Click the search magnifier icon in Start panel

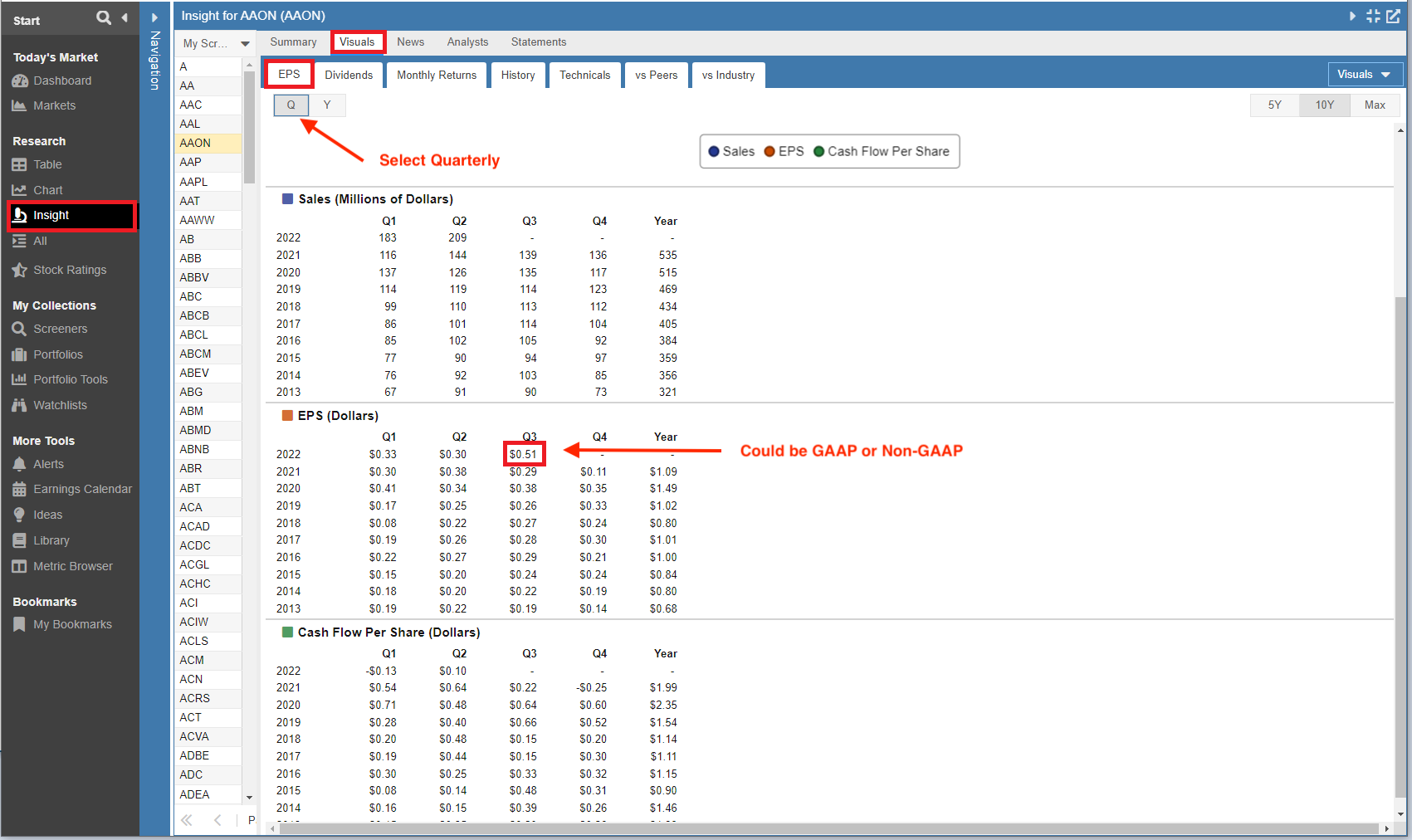[104, 17]
